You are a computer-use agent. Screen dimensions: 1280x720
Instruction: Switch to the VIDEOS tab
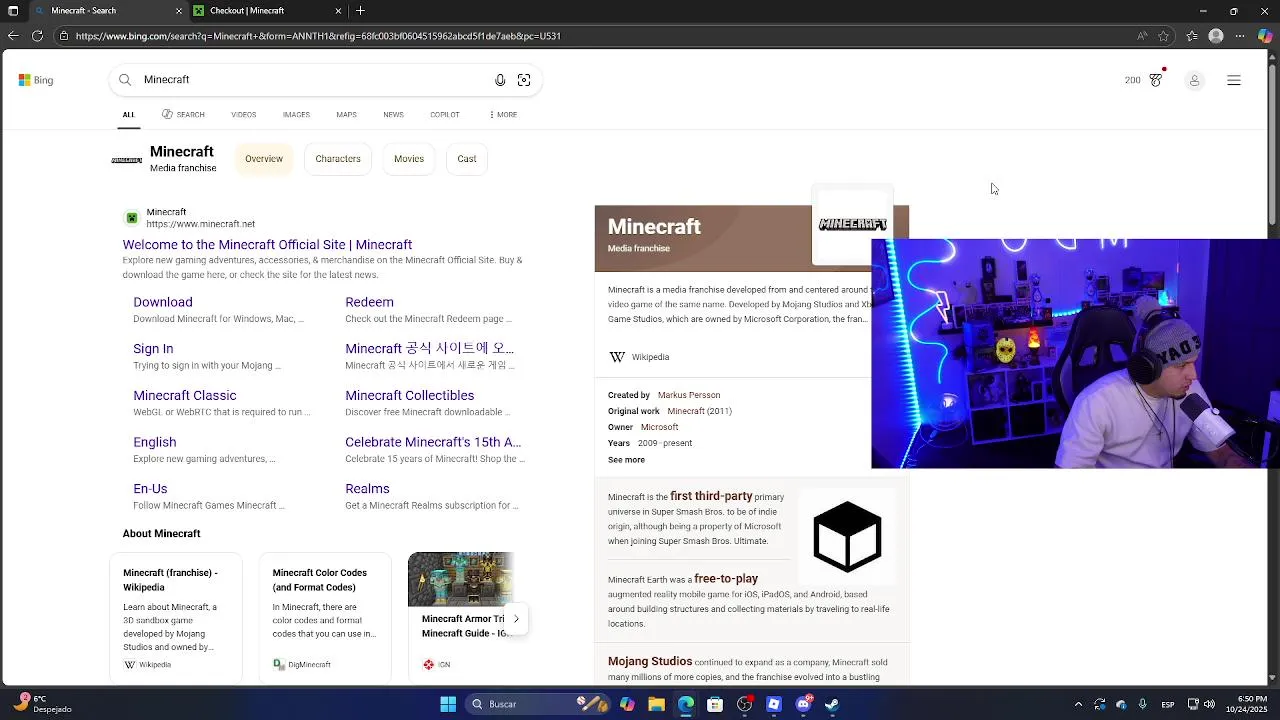coord(244,115)
